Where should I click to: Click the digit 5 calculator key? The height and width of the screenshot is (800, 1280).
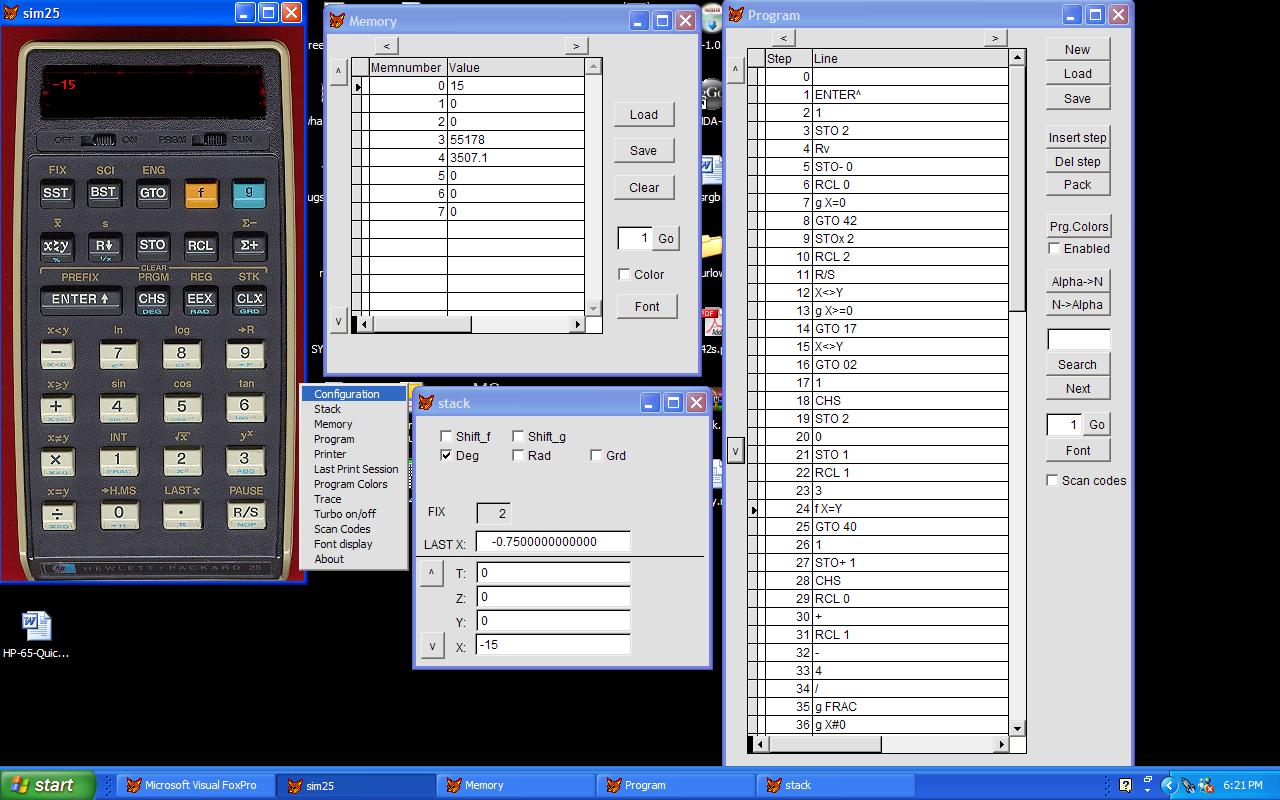182,408
